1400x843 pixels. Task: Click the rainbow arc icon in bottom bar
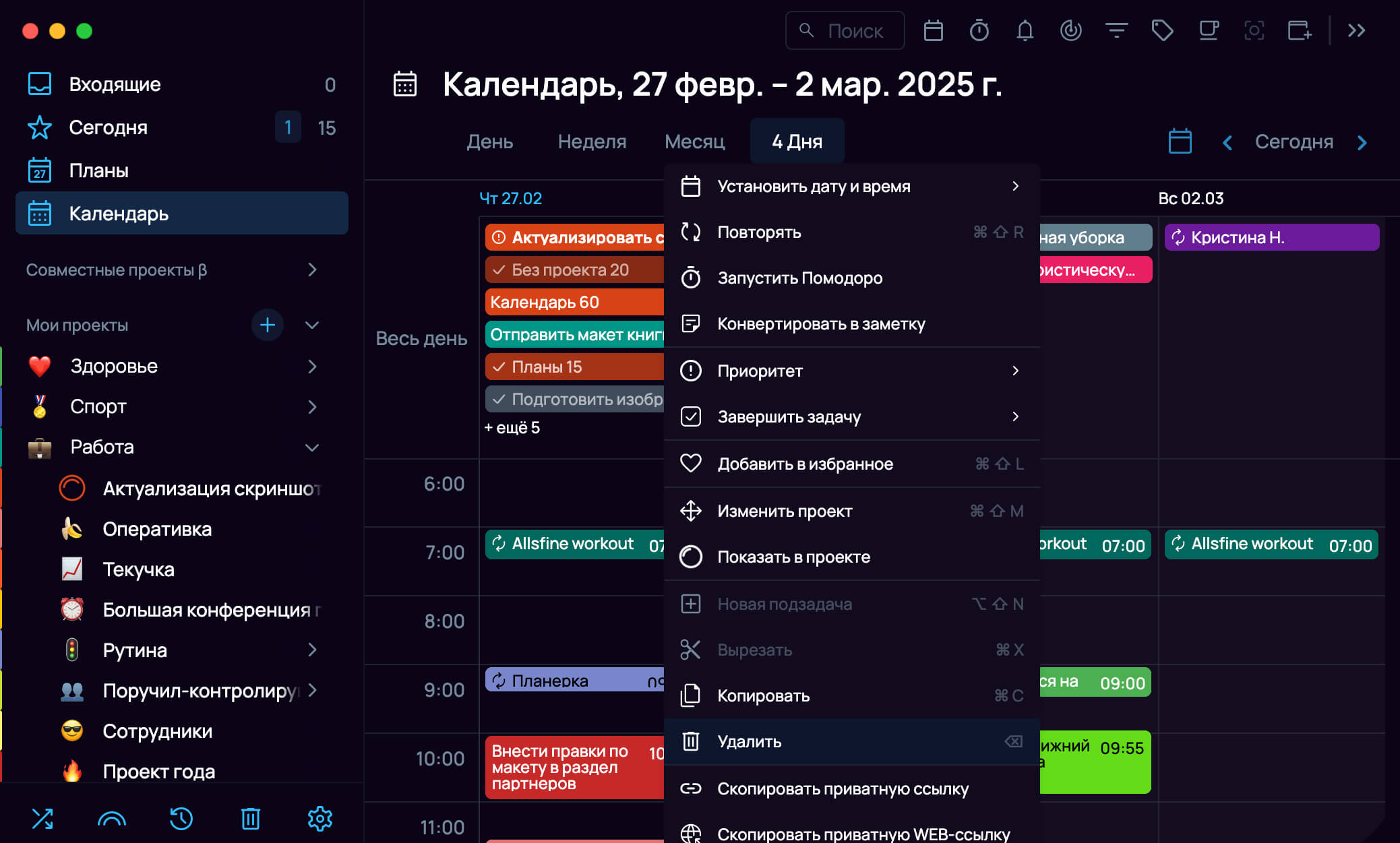[x=112, y=818]
